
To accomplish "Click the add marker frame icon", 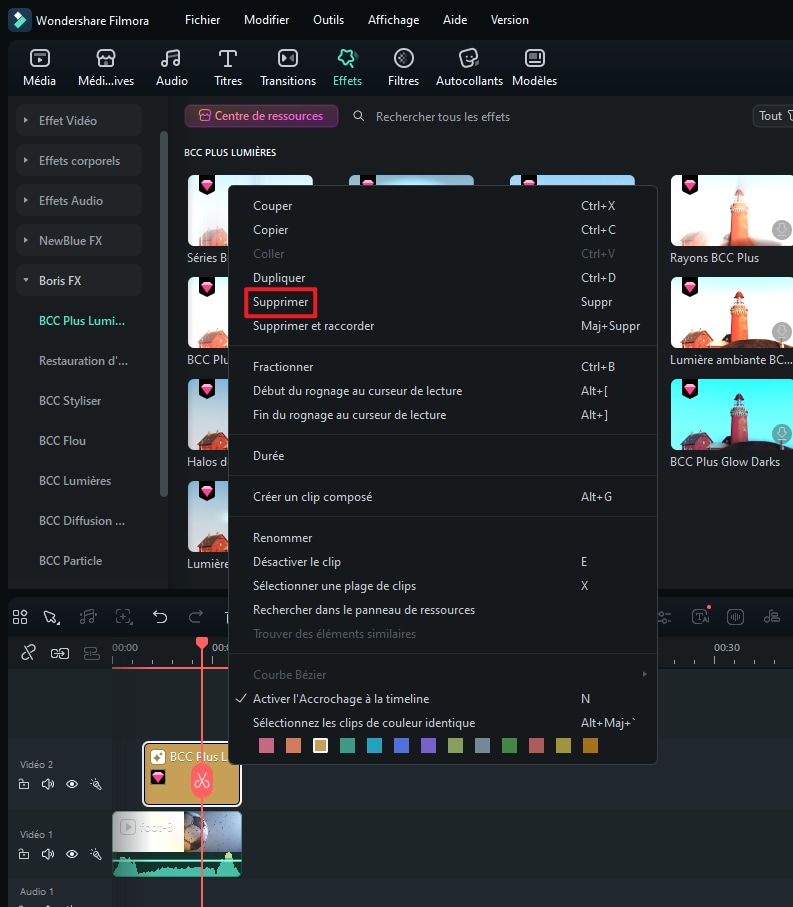I will [x=124, y=617].
